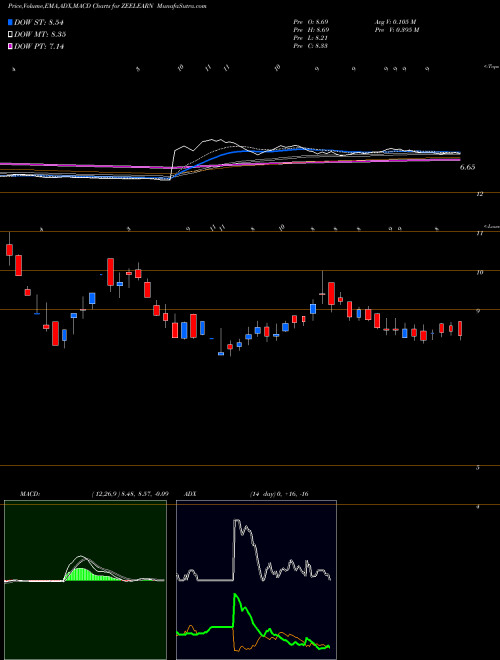Click the 'Pre V: 0.395 M' value
The width and height of the screenshot is (500, 660).
point(396,29)
